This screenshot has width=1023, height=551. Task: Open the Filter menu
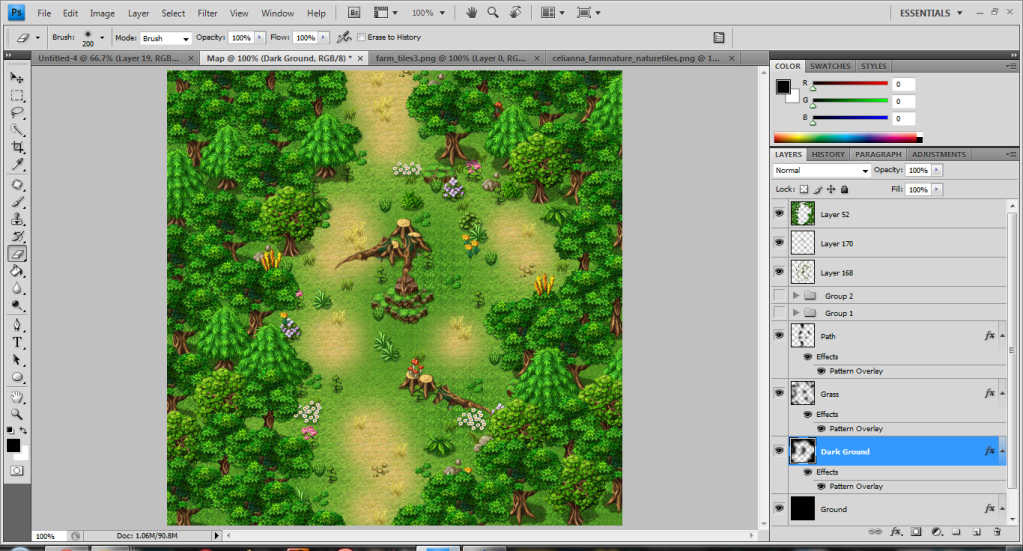pos(207,13)
